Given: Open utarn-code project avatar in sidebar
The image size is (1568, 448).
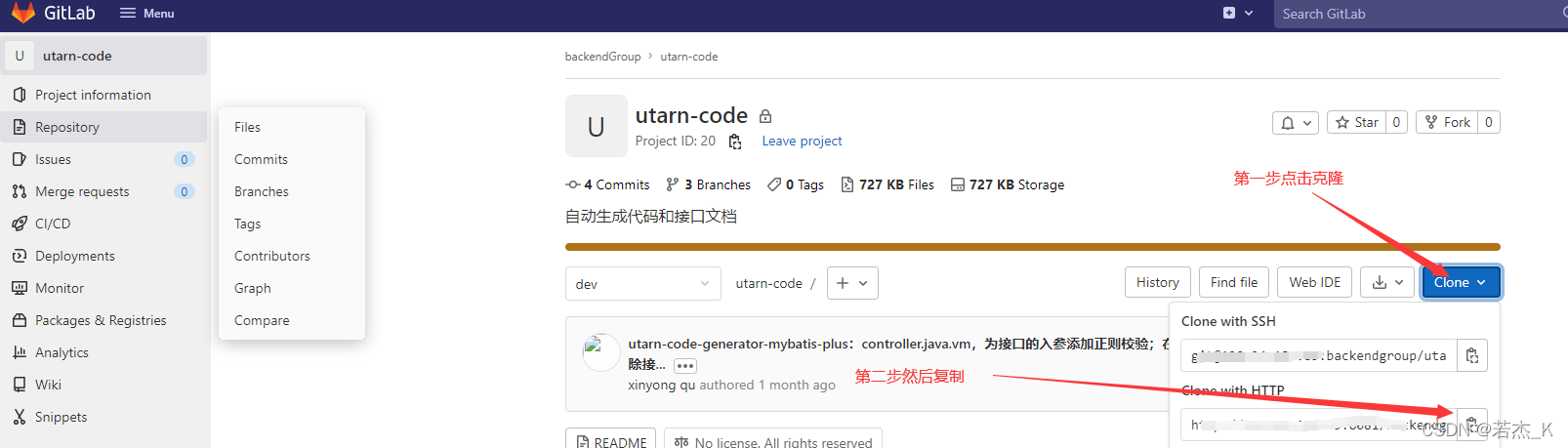Looking at the screenshot, I should point(20,56).
